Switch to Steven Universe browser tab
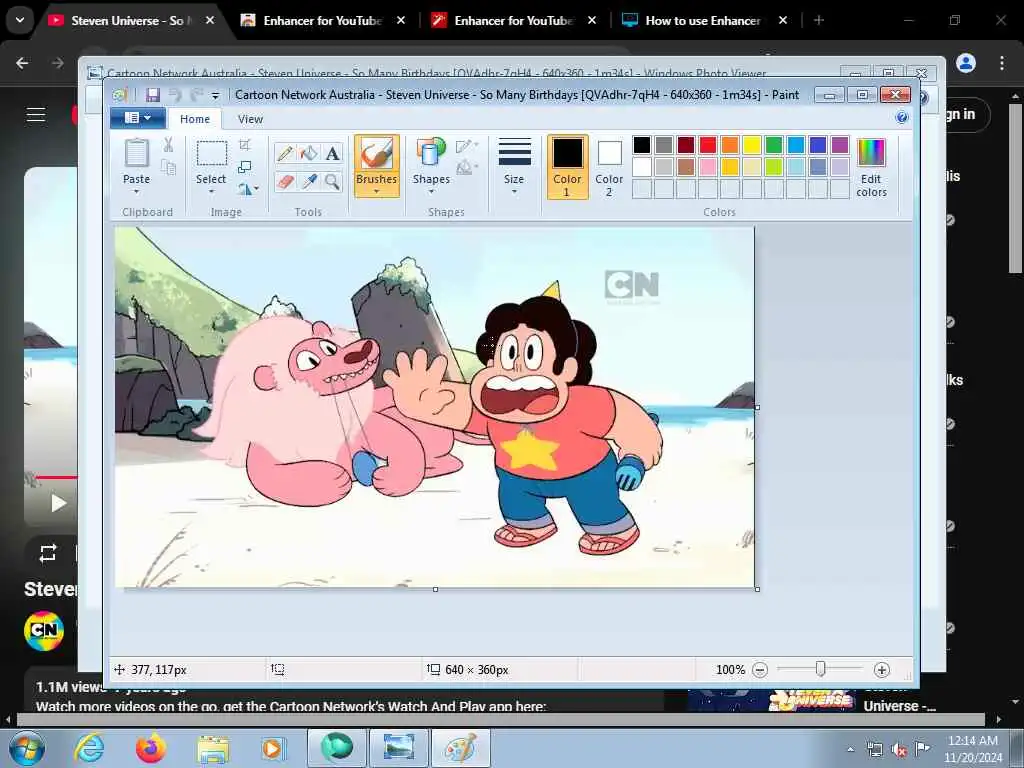 127,20
